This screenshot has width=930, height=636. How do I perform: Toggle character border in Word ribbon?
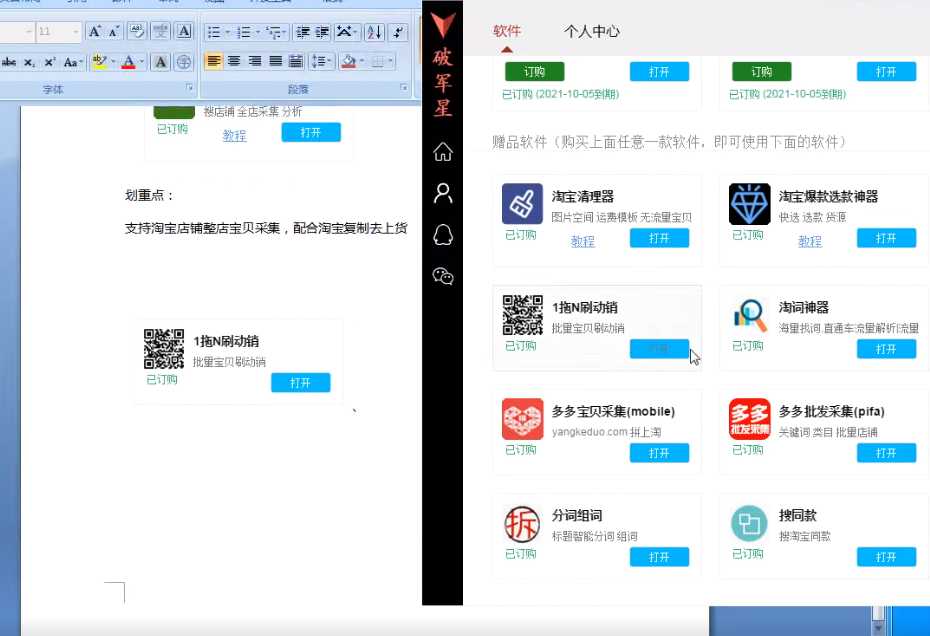click(184, 31)
